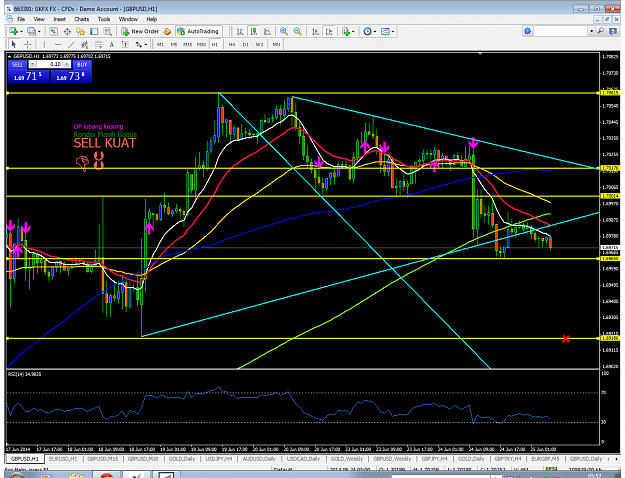Image resolution: width=625 pixels, height=478 pixels.
Task: Switch timeframe to MN
Action: coord(276,45)
